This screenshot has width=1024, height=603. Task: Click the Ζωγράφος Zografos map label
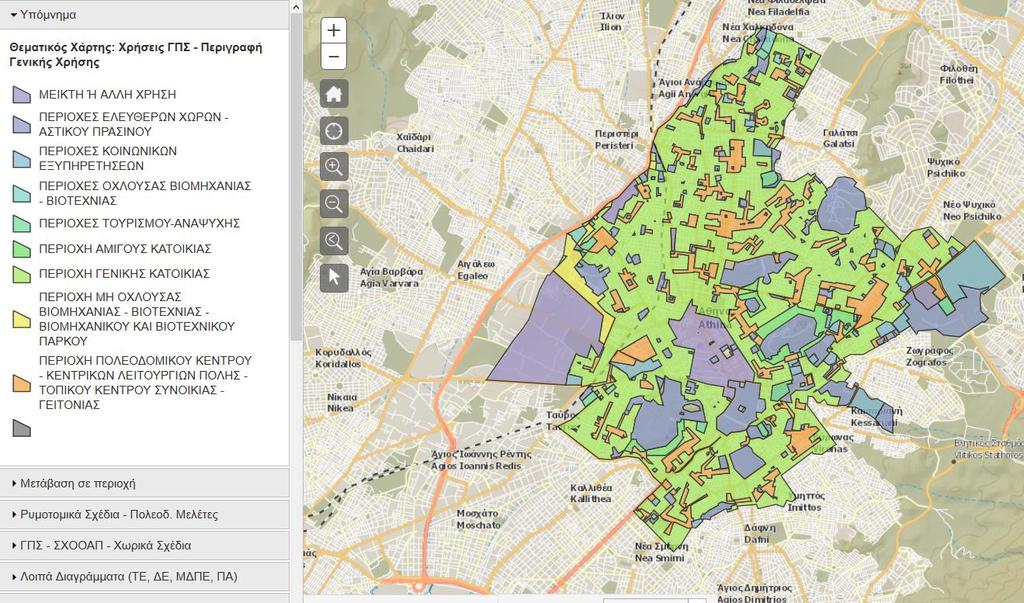[x=929, y=356]
